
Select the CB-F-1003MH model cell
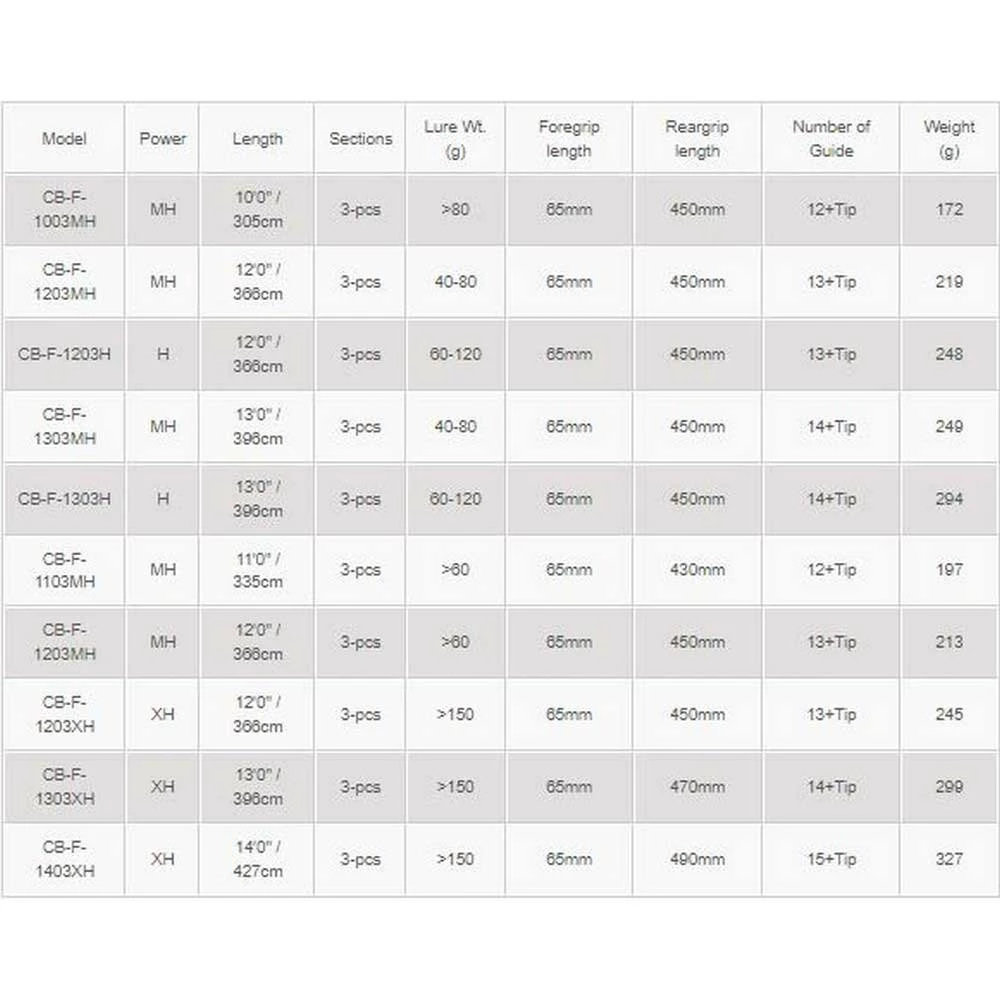[x=64, y=210]
